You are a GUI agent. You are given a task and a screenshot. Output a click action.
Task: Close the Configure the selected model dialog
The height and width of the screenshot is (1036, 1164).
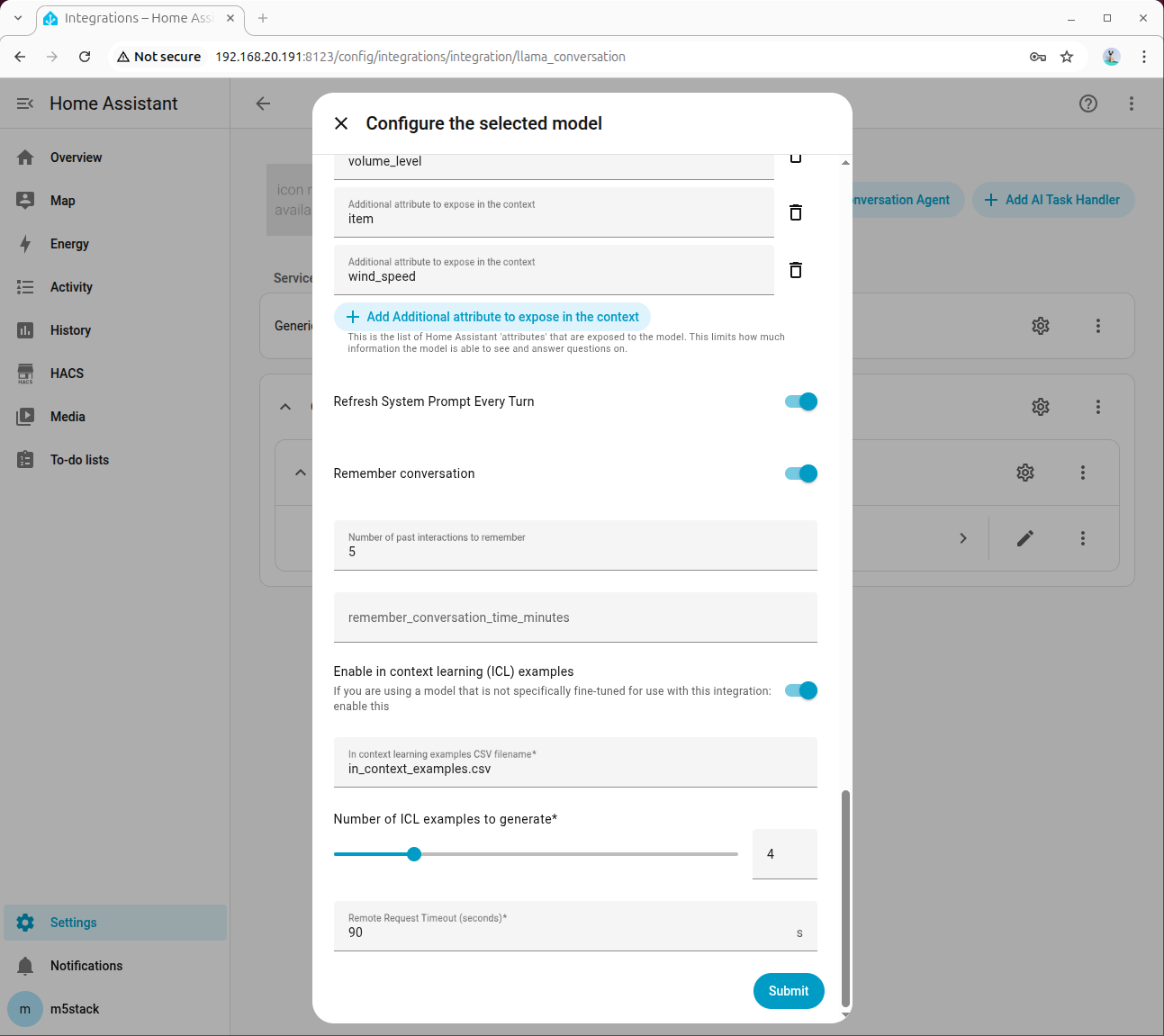pos(341,123)
